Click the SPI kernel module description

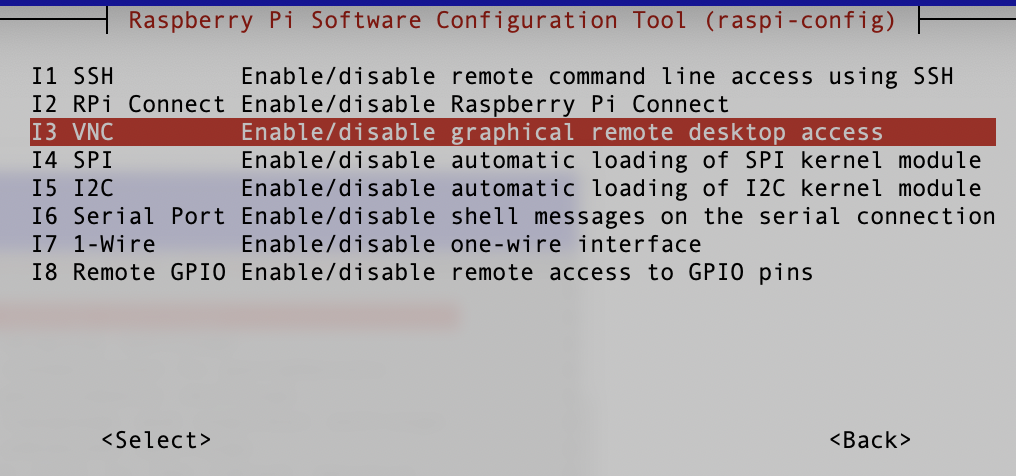point(612,160)
